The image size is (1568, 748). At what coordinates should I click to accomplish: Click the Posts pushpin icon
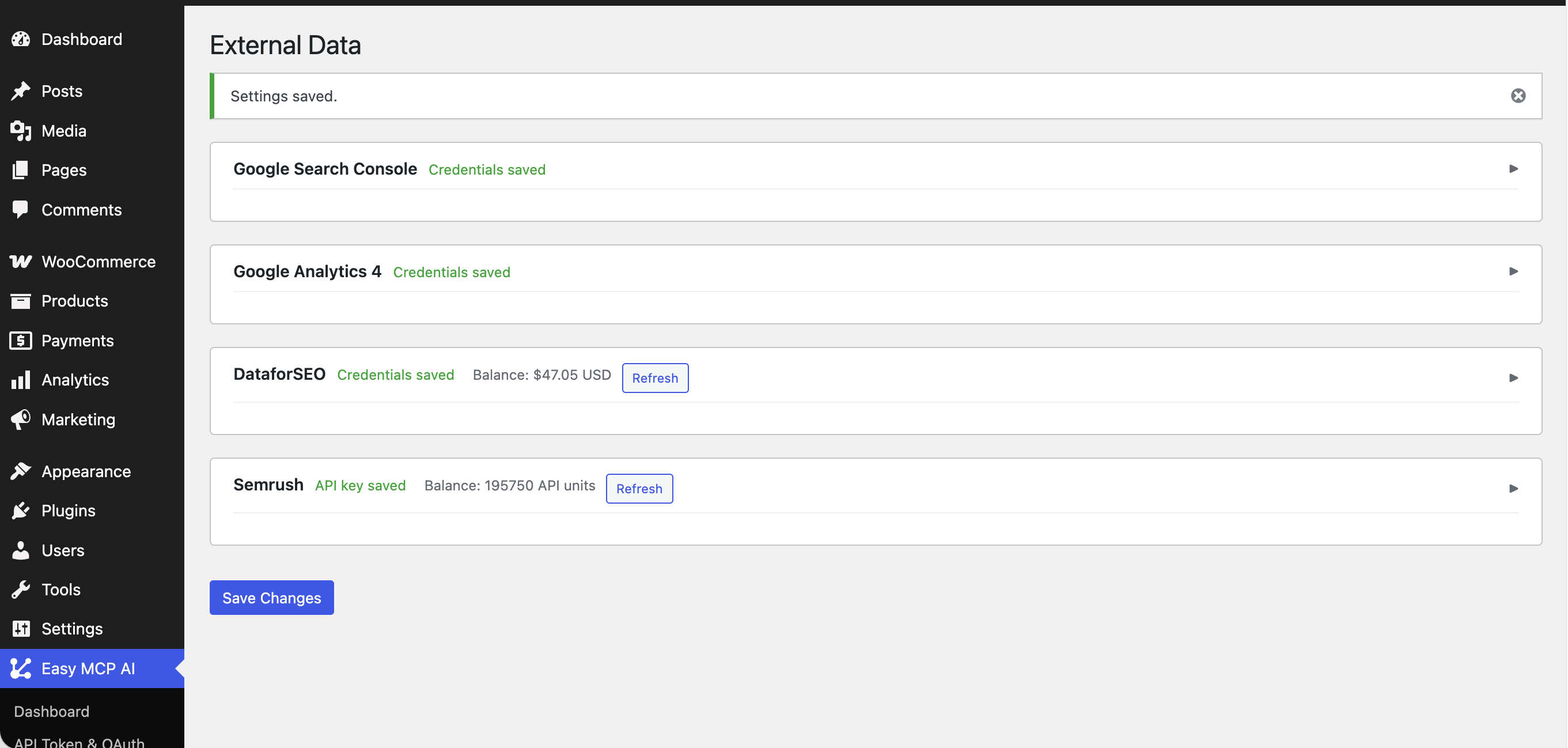[x=21, y=90]
